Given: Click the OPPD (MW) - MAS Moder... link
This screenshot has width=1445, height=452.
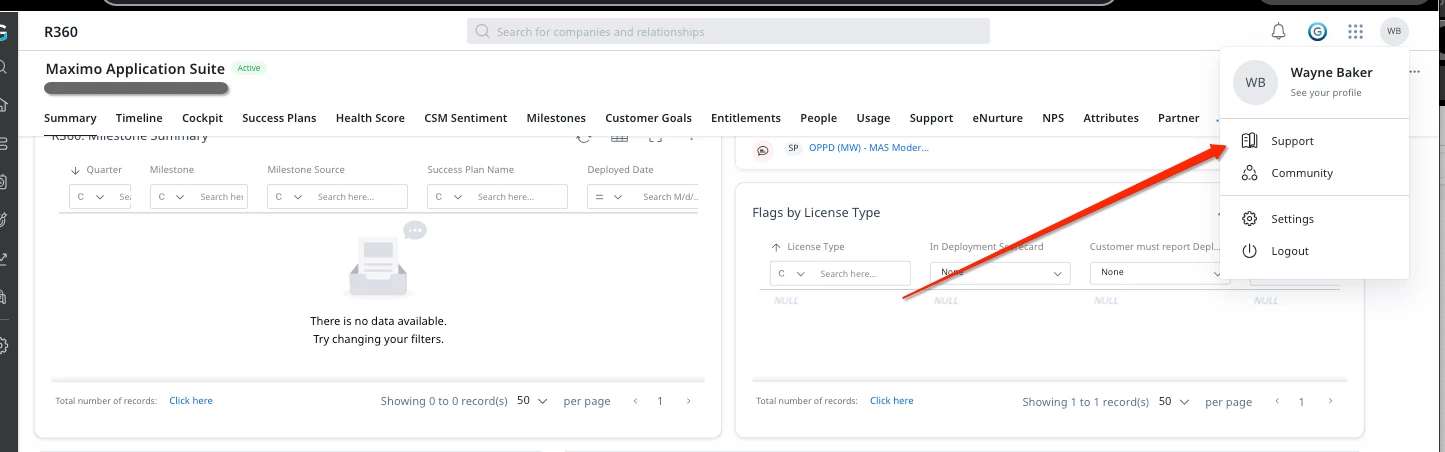Looking at the screenshot, I should click(x=868, y=148).
